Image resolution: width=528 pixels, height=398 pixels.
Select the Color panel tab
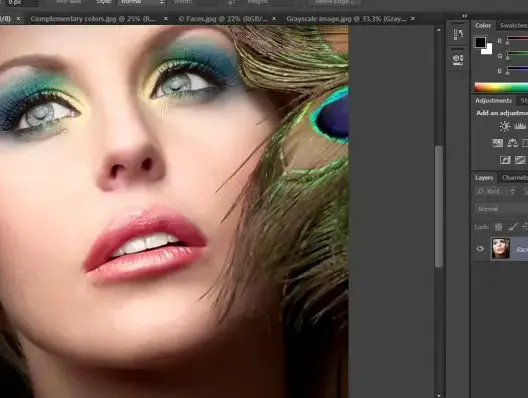click(x=483, y=25)
